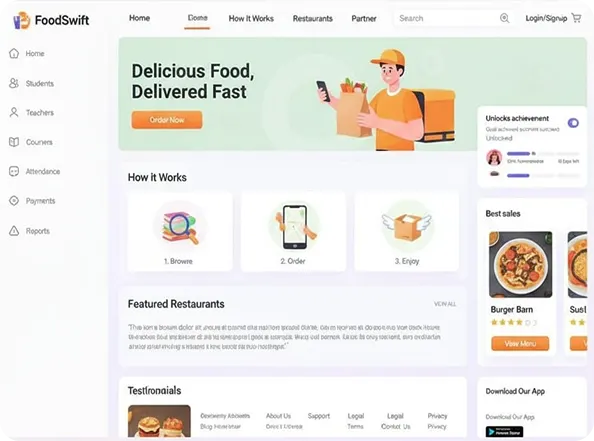Screen dimensions: 594x441
Task: Click the search magnifier icon
Action: (504, 18)
